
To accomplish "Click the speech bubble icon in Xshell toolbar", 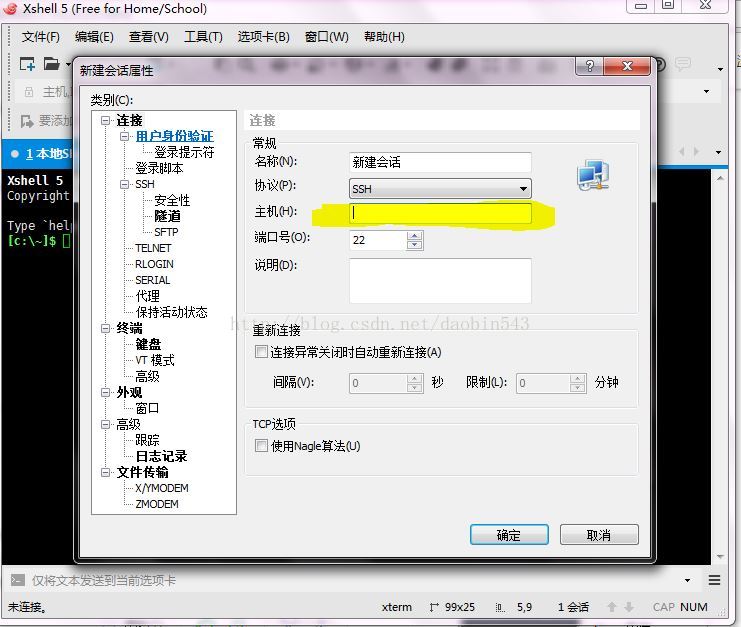I will point(682,63).
